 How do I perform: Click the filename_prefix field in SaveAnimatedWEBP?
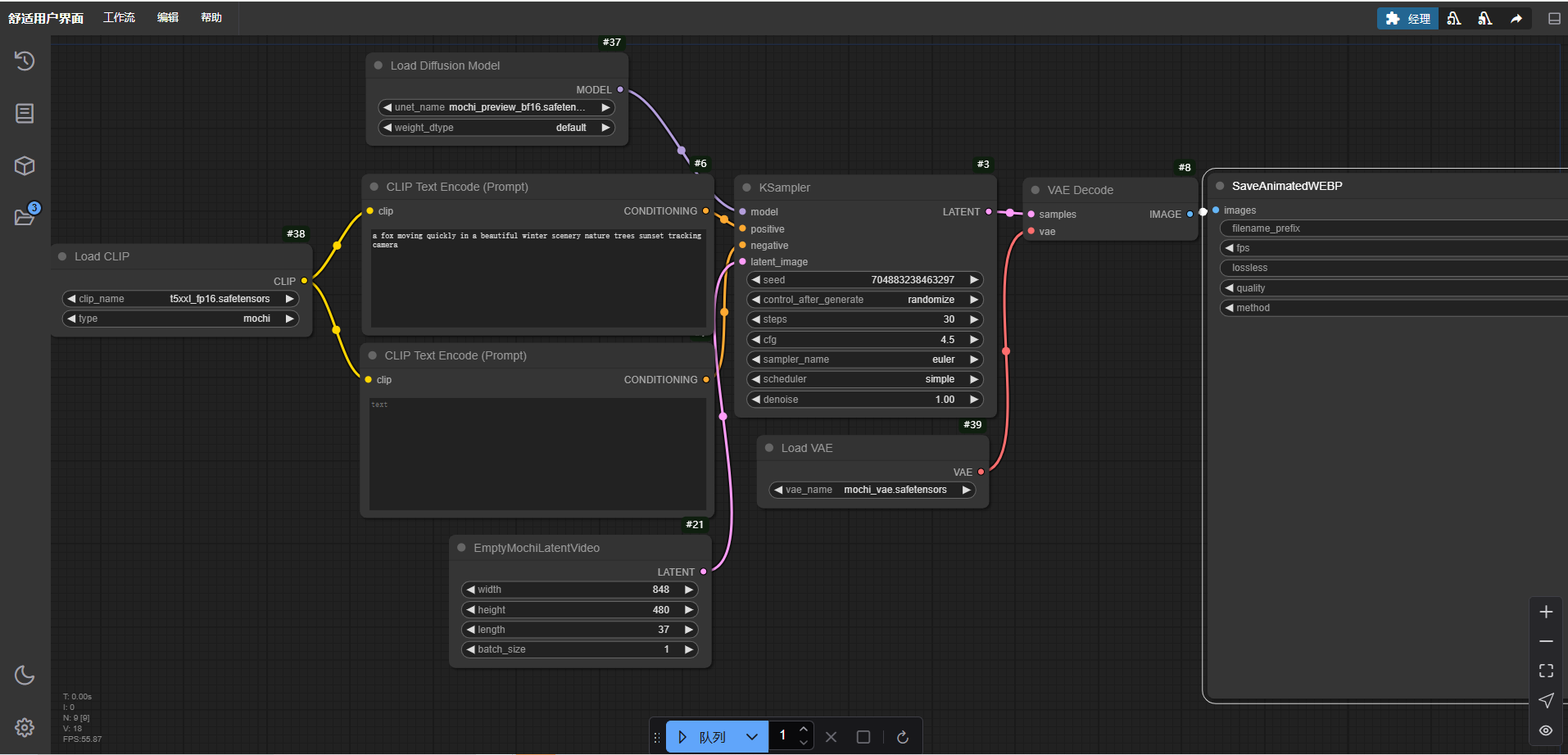[x=1394, y=228]
